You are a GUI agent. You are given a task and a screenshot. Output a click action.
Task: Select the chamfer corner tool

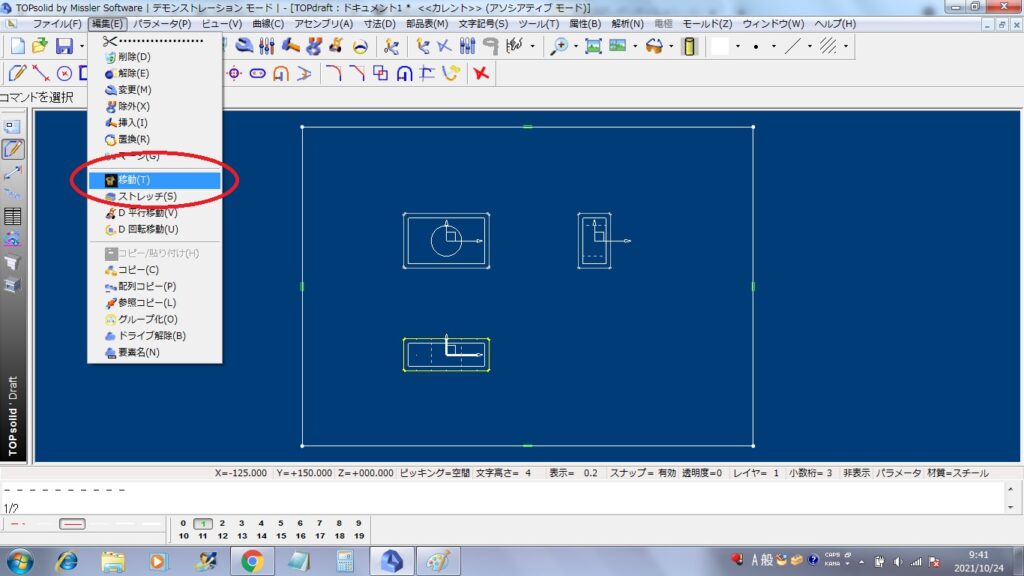click(357, 73)
